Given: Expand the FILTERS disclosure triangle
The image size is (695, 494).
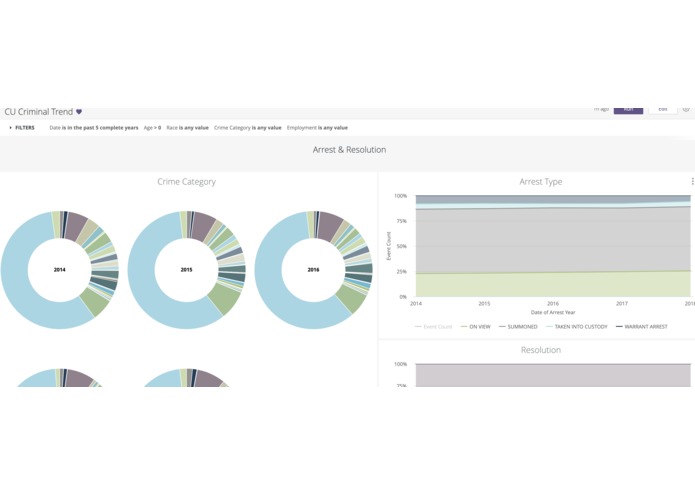Looking at the screenshot, I should (11, 128).
